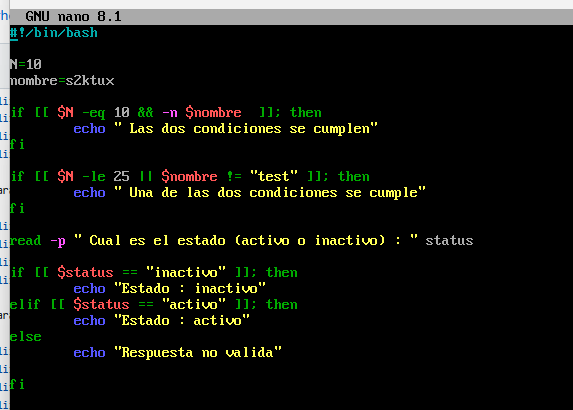This screenshot has width=573, height=410.
Task: Click the final 'fi' at script end
Action: [17, 384]
